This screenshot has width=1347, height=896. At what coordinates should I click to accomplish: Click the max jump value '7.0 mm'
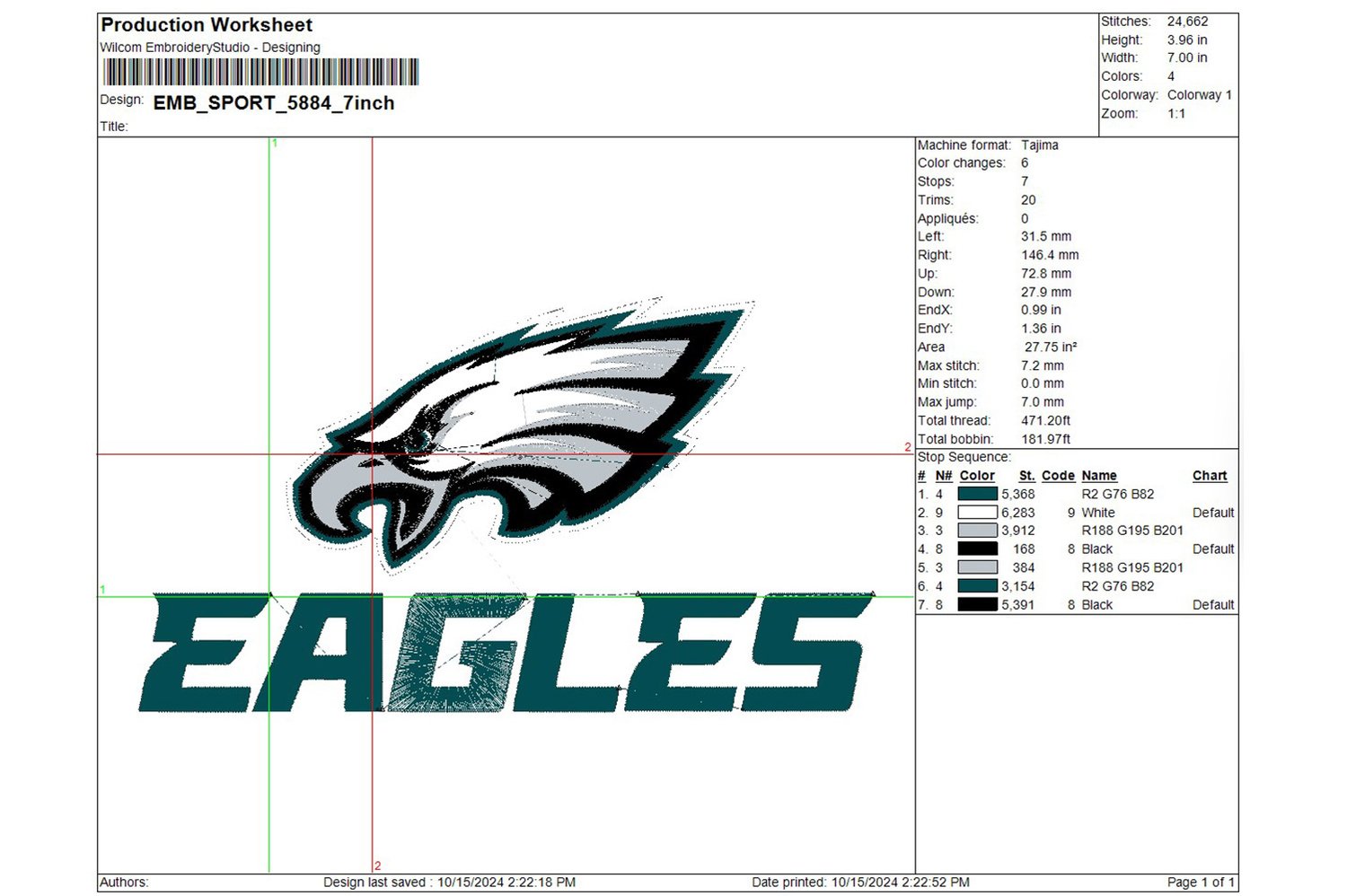[1043, 402]
